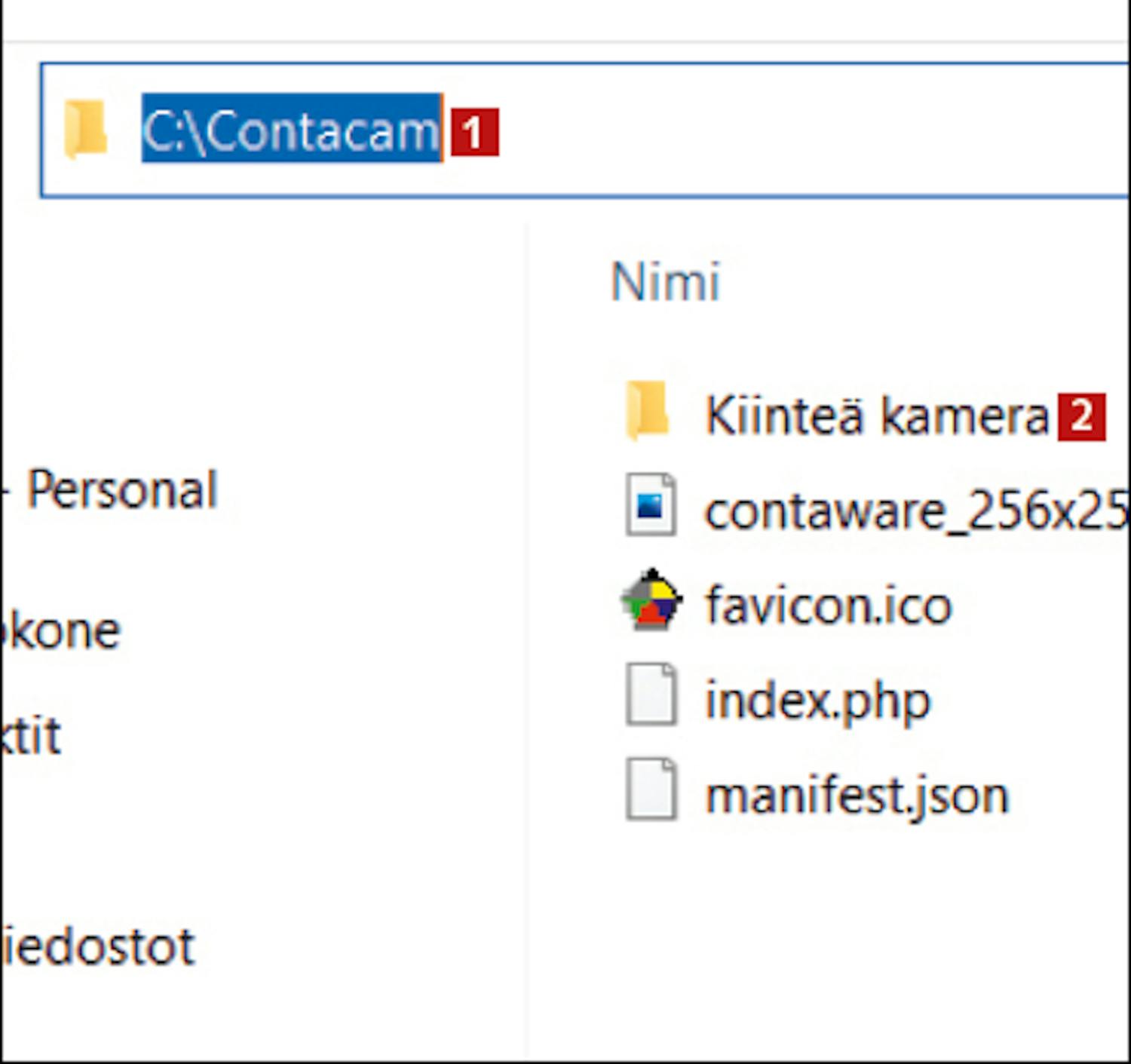Select the index.php file name
1131x1064 pixels.
(x=817, y=701)
